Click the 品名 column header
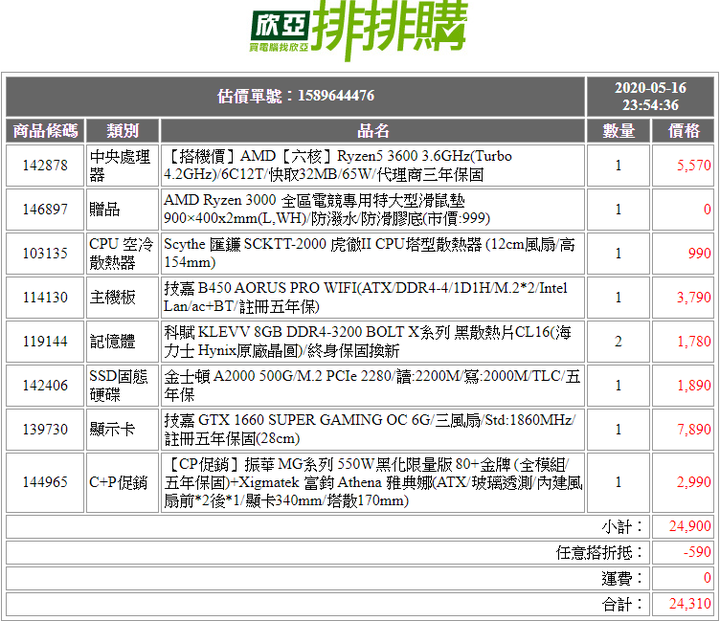This screenshot has width=720, height=621. pyautogui.click(x=373, y=131)
